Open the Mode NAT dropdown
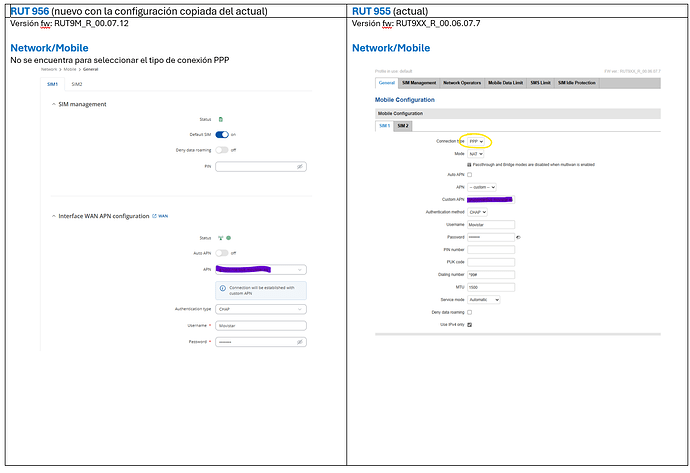Viewport: 690px width, 473px height. pos(476,154)
